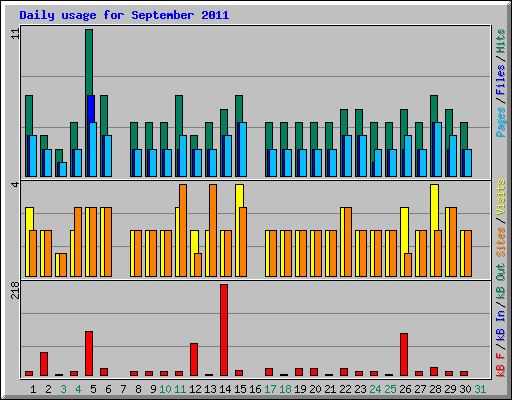The width and height of the screenshot is (512, 400).
Task: Click green day label '17' on the x-axis
Action: 270,389
